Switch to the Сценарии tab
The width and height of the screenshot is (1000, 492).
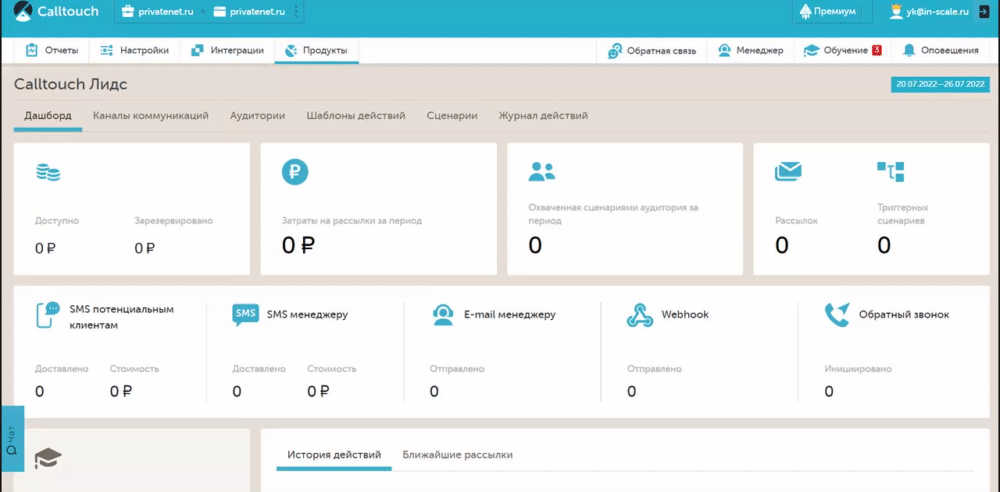pyautogui.click(x=452, y=116)
